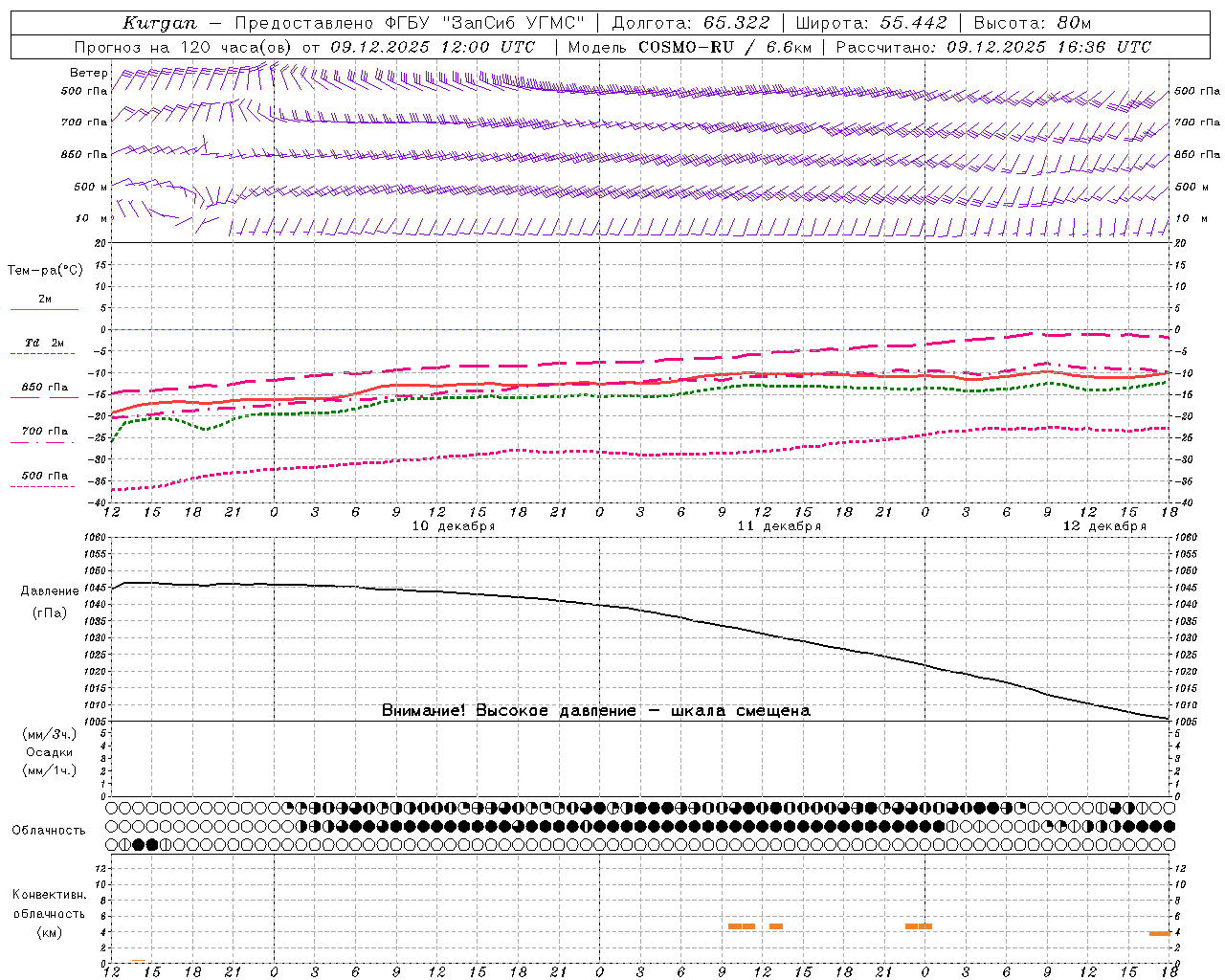
Task: Click the 'Высота: 80м' elevation label
Action: coord(1033,23)
